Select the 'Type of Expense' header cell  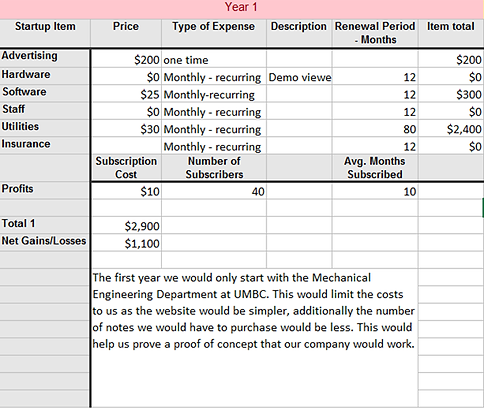(x=214, y=33)
